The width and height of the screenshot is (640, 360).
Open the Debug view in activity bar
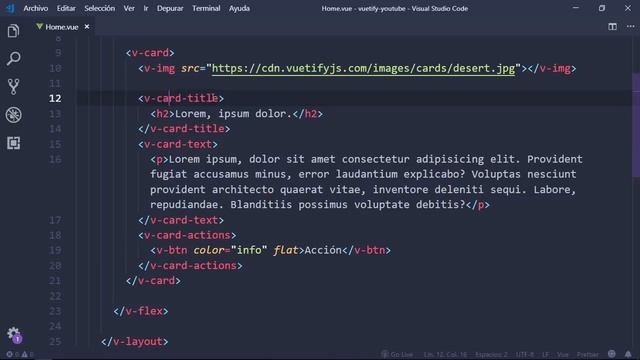point(13,115)
